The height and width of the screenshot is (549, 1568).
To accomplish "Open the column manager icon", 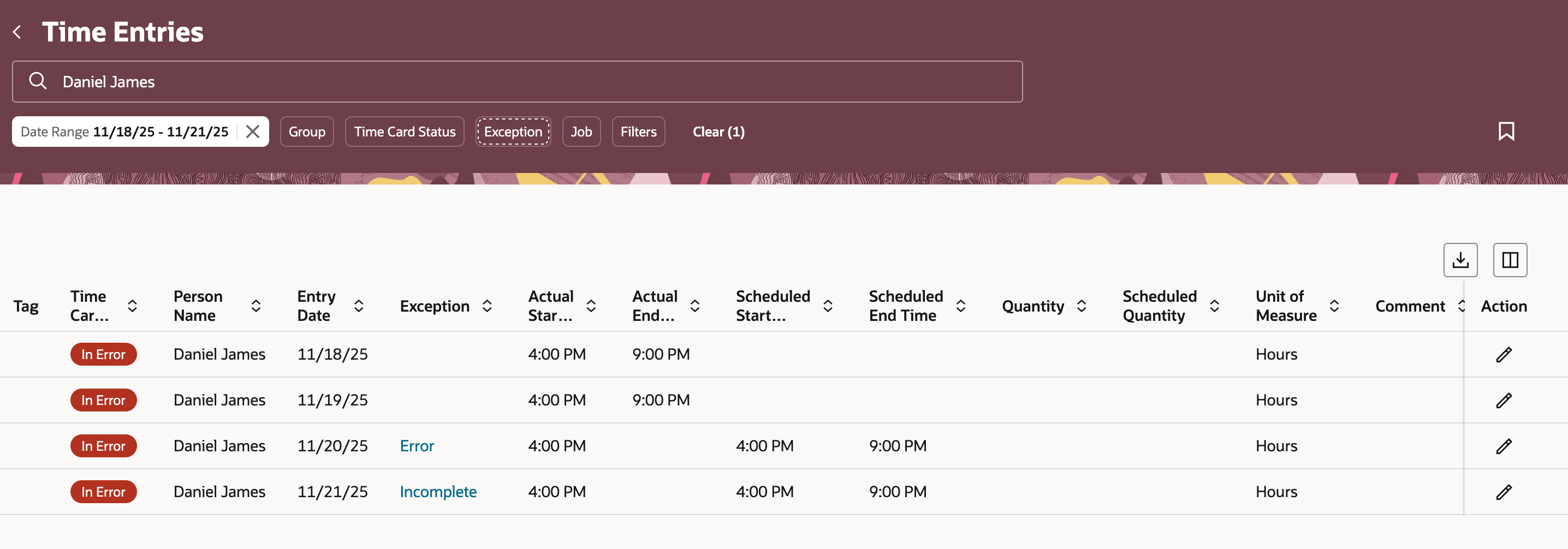I will tap(1510, 260).
